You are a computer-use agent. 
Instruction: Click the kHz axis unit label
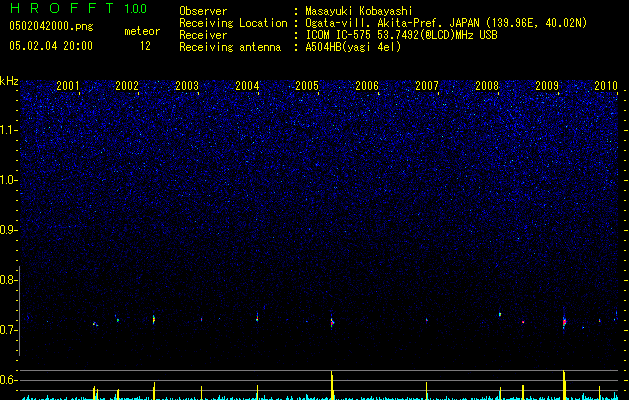pos(9,81)
